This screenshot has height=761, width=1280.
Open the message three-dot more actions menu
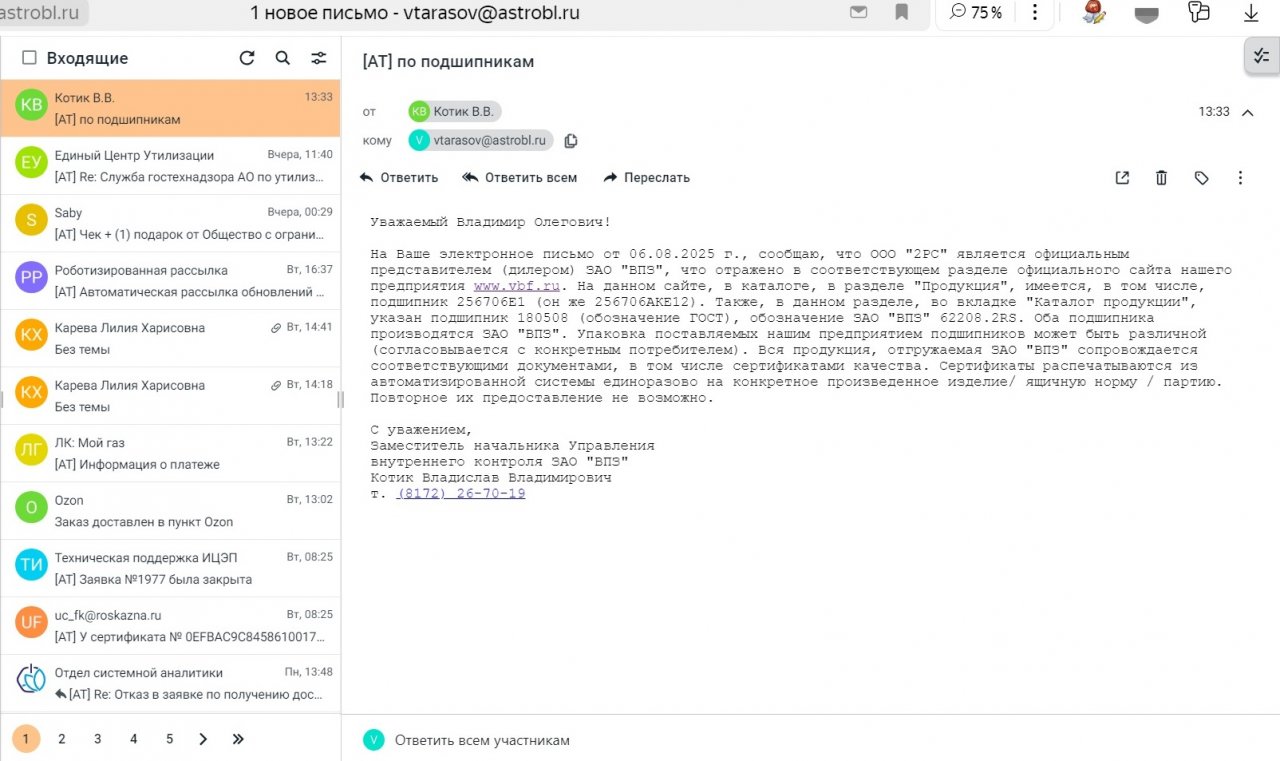tap(1240, 178)
